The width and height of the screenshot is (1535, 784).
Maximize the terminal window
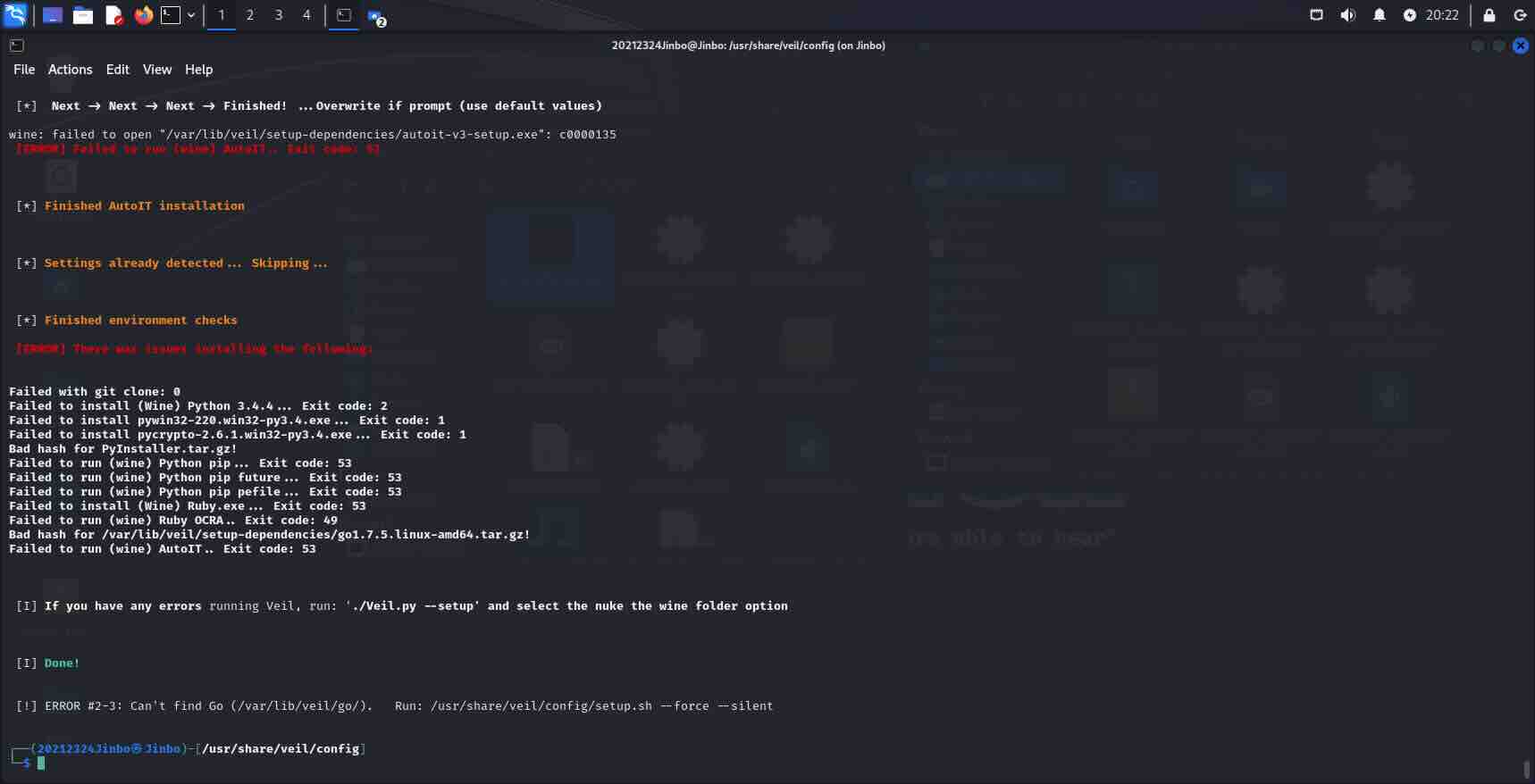click(x=1499, y=46)
